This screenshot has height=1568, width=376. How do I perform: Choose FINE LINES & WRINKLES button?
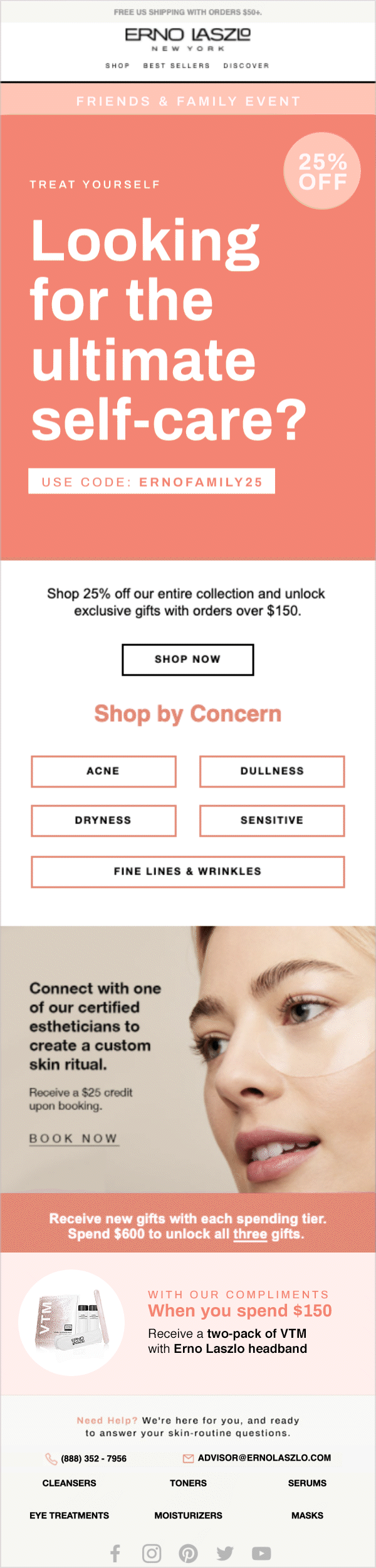[x=188, y=871]
